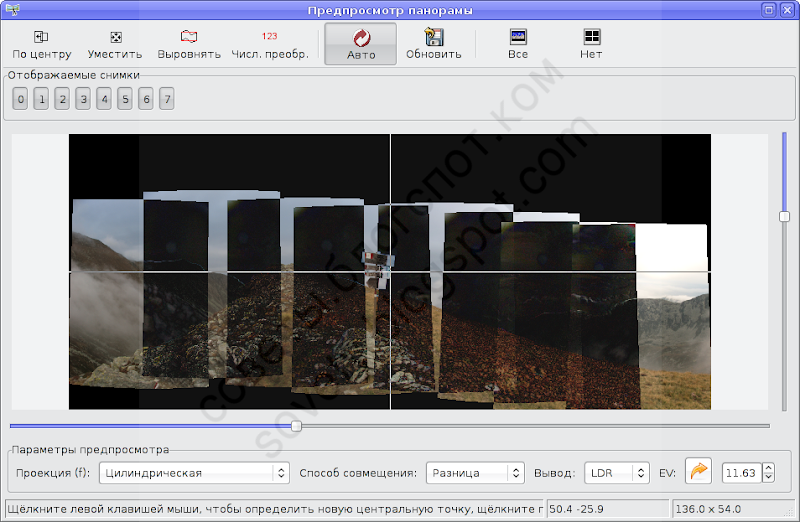Toggle display of image 3

(x=83, y=98)
